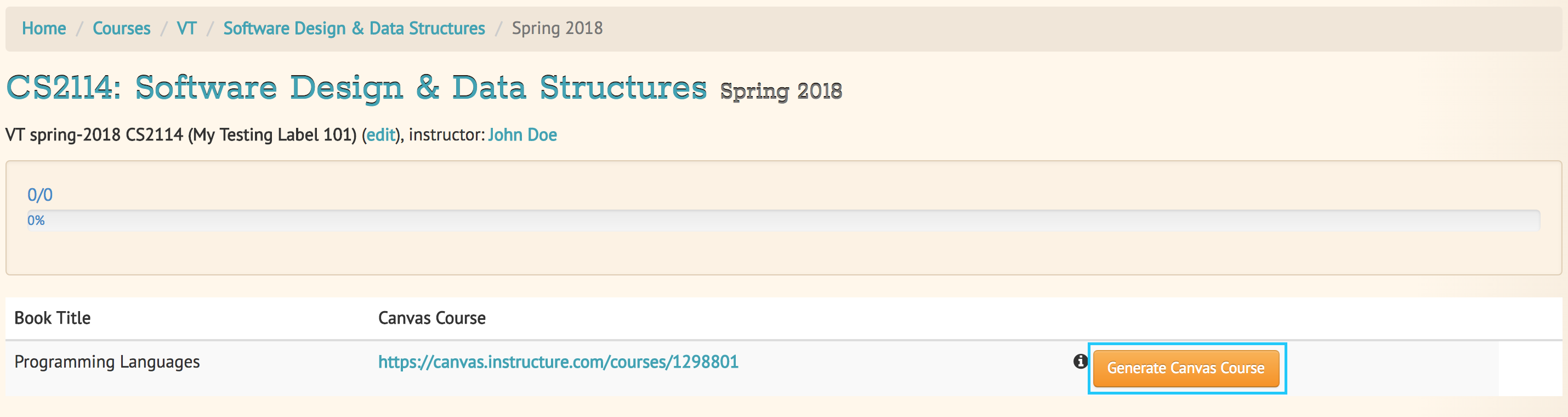Click the Generate Canvas Course button

pyautogui.click(x=1186, y=368)
